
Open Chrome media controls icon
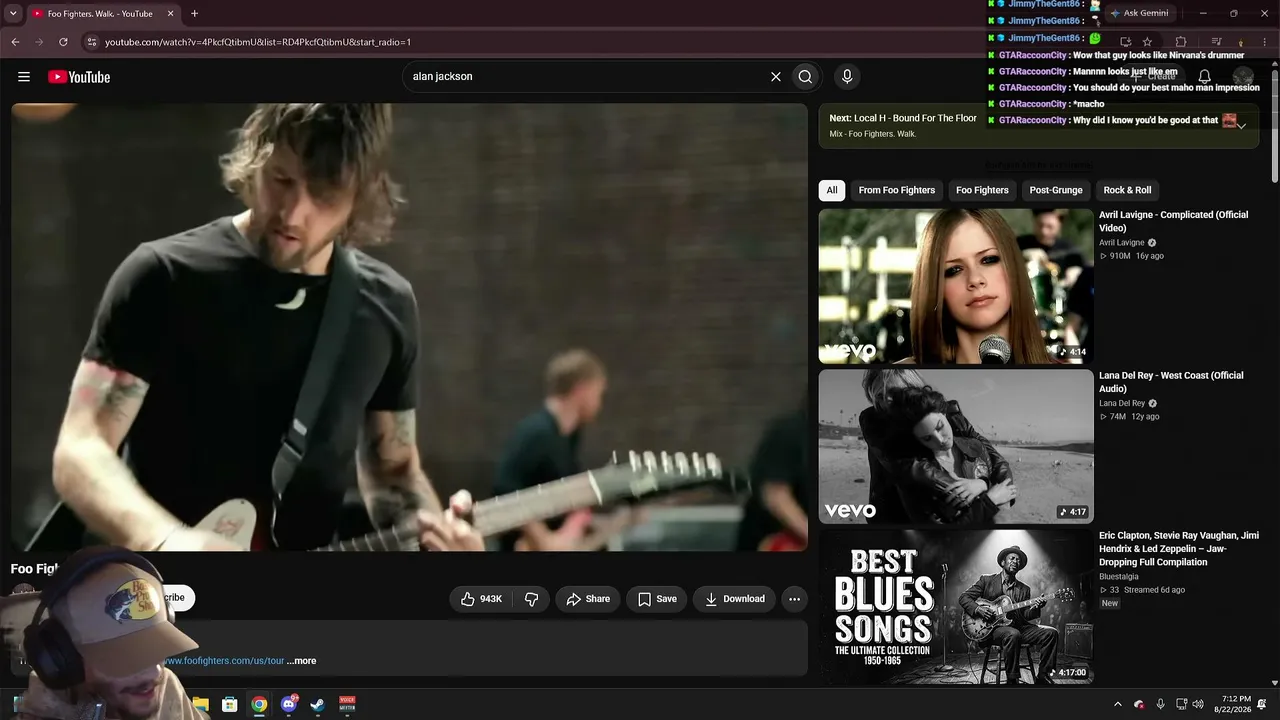click(x=1216, y=42)
